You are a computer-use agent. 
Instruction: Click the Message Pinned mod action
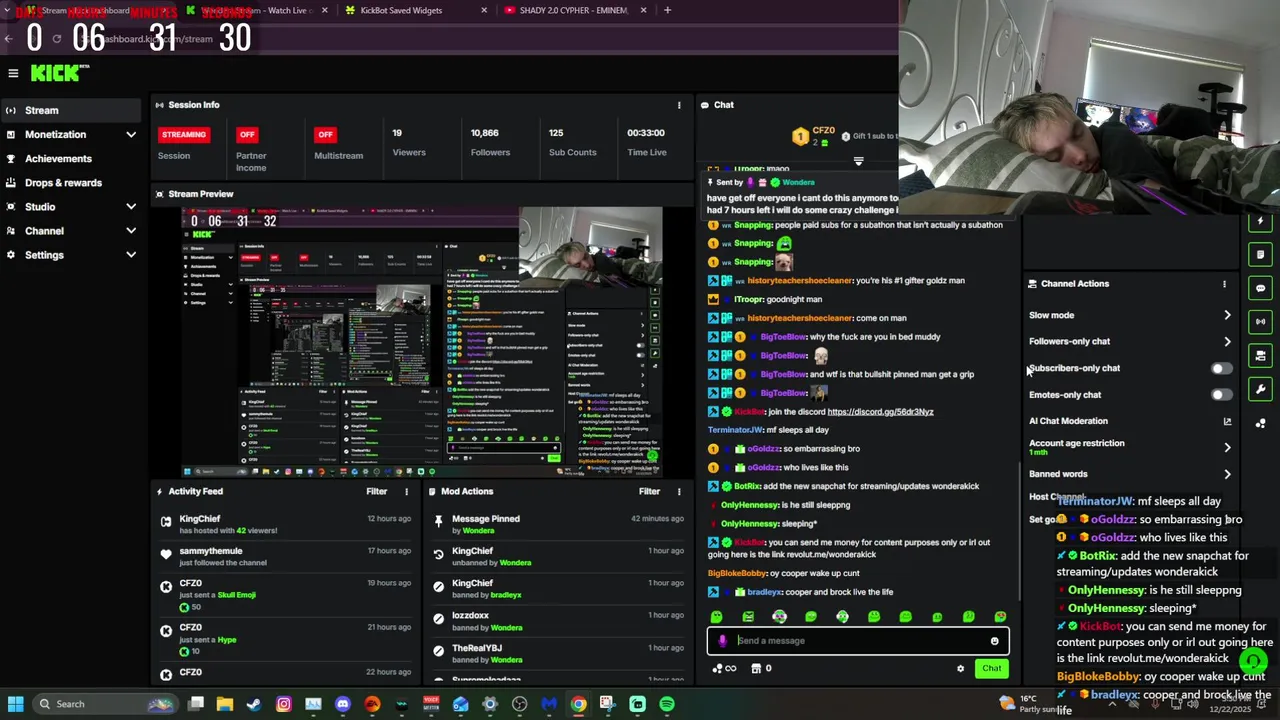[x=558, y=525]
